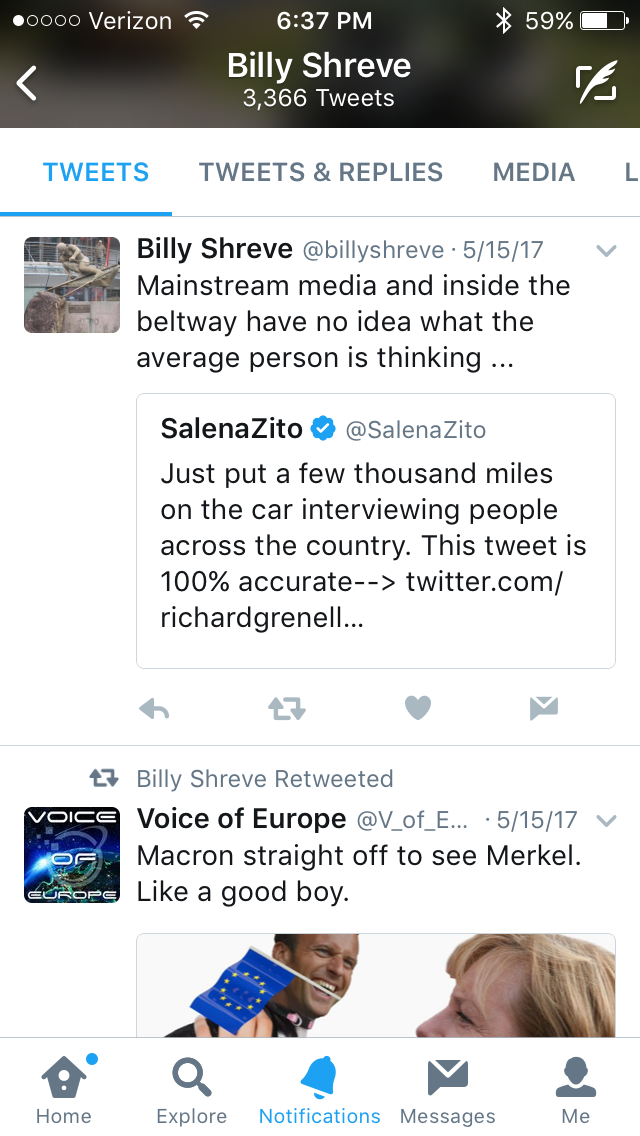
Task: Tap the back arrow in the header
Action: pyautogui.click(x=28, y=83)
